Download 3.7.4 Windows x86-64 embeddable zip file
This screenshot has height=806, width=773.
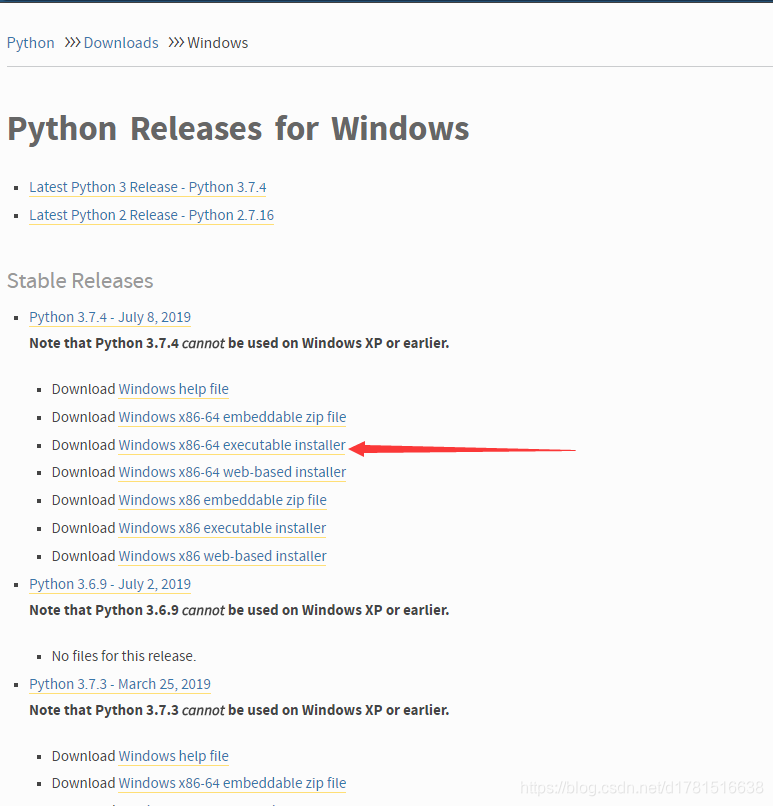pyautogui.click(x=232, y=417)
